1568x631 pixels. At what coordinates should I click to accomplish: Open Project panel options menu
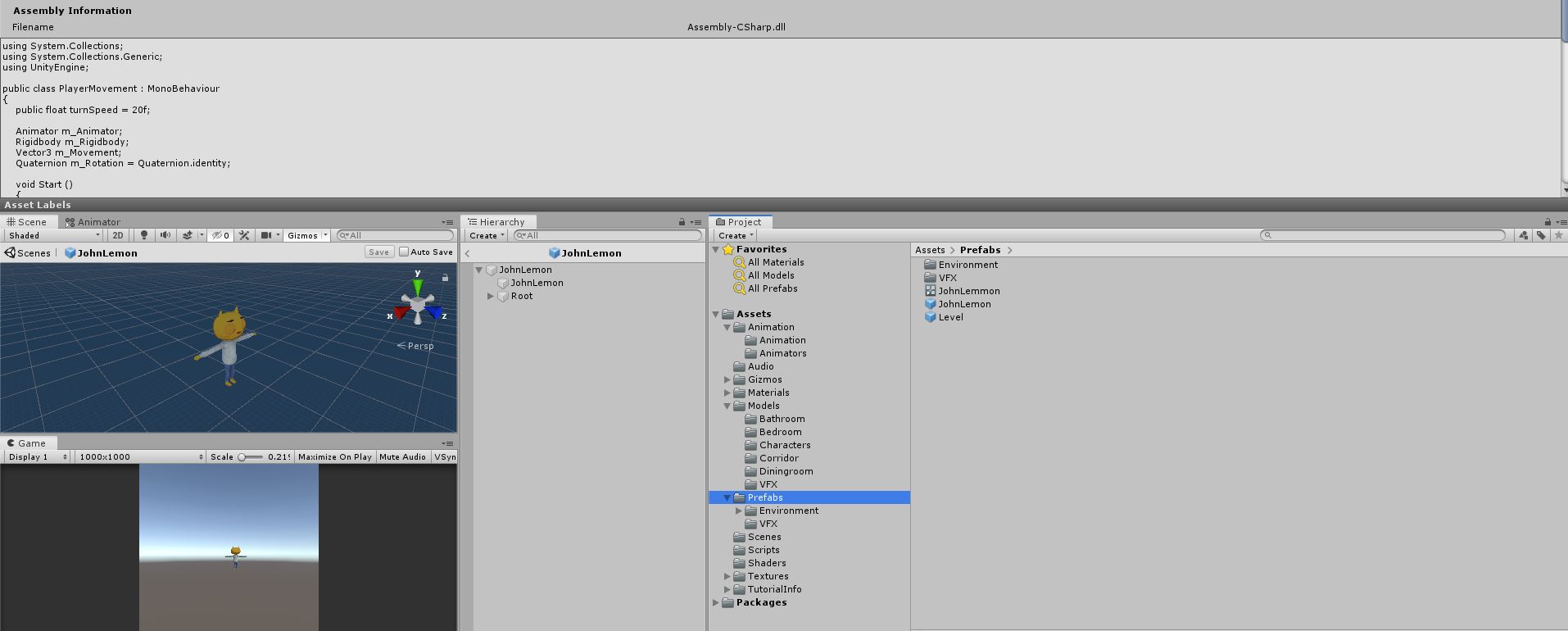pyautogui.click(x=1561, y=222)
